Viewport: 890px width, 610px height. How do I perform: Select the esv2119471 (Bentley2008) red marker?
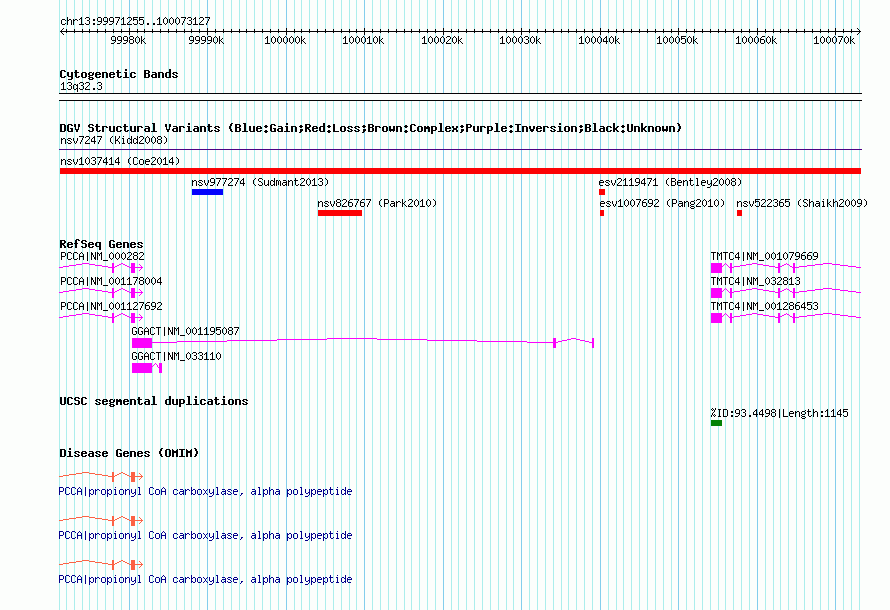[602, 192]
